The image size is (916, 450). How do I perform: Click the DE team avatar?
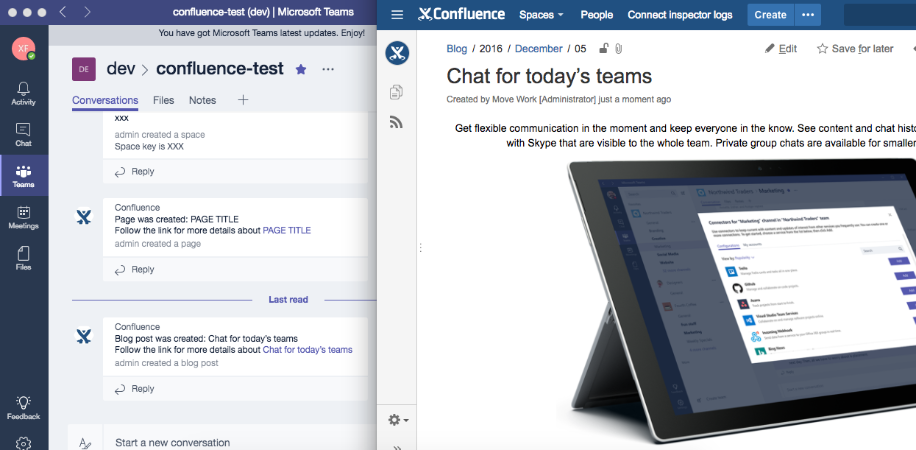point(84,69)
